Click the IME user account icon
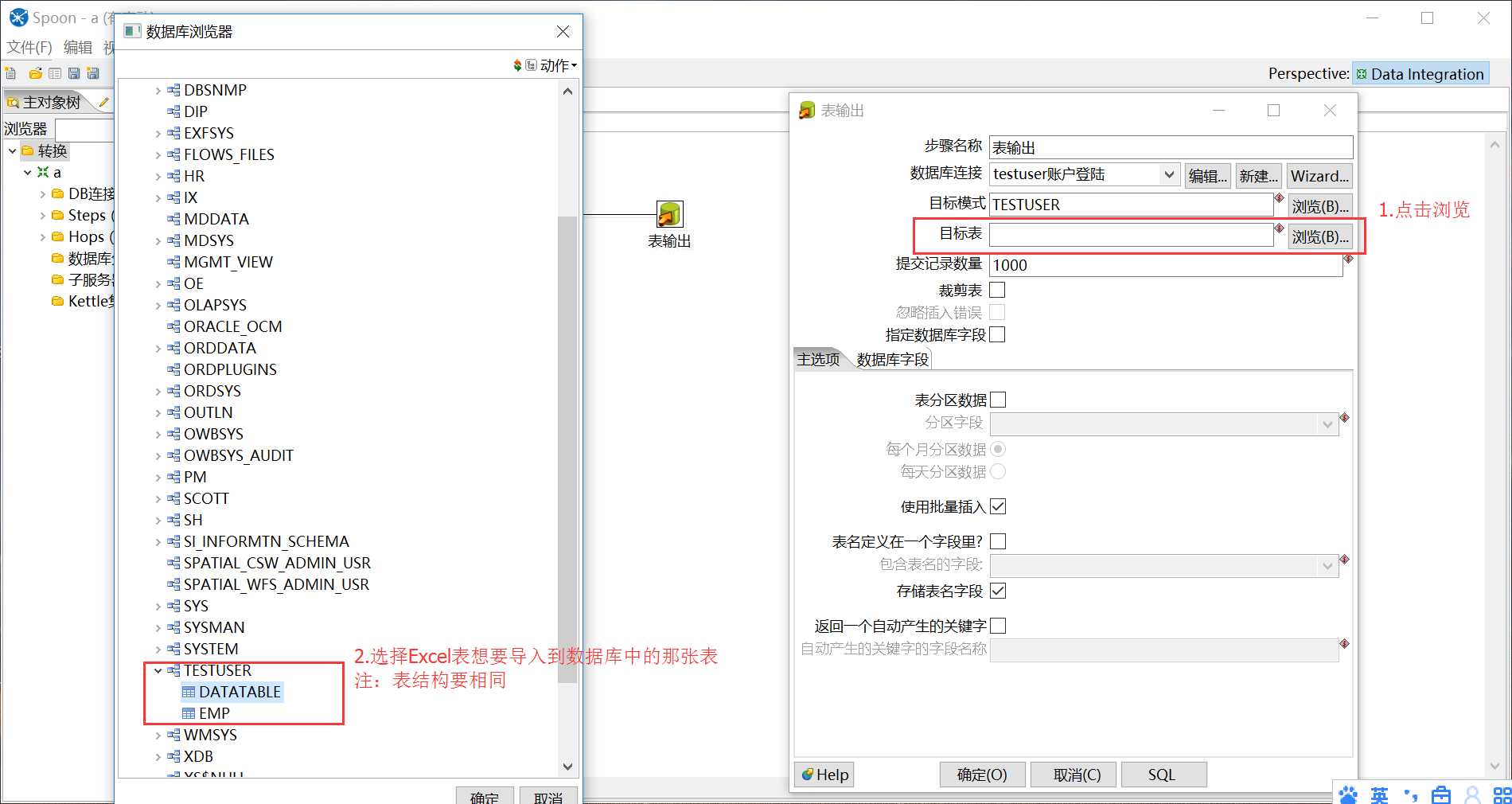 point(1472,794)
